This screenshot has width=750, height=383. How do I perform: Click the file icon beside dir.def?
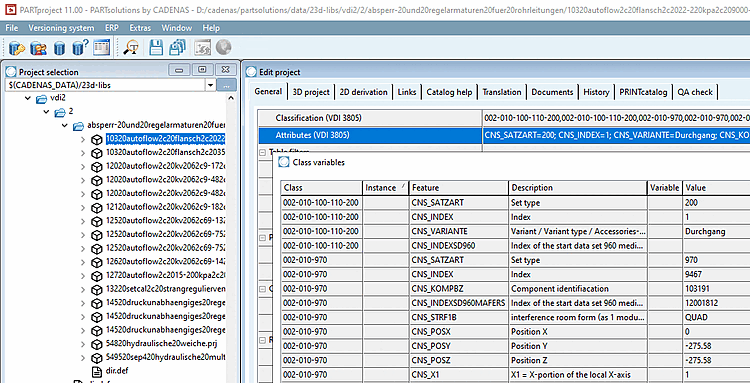coord(97,371)
